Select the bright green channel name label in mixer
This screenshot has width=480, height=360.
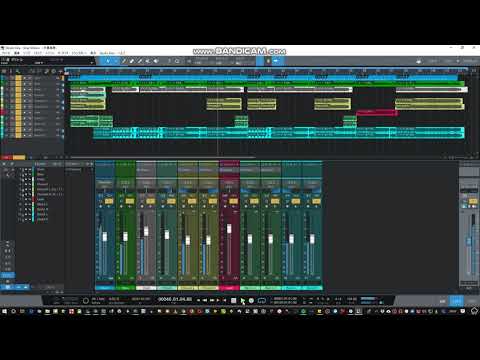click(125, 288)
